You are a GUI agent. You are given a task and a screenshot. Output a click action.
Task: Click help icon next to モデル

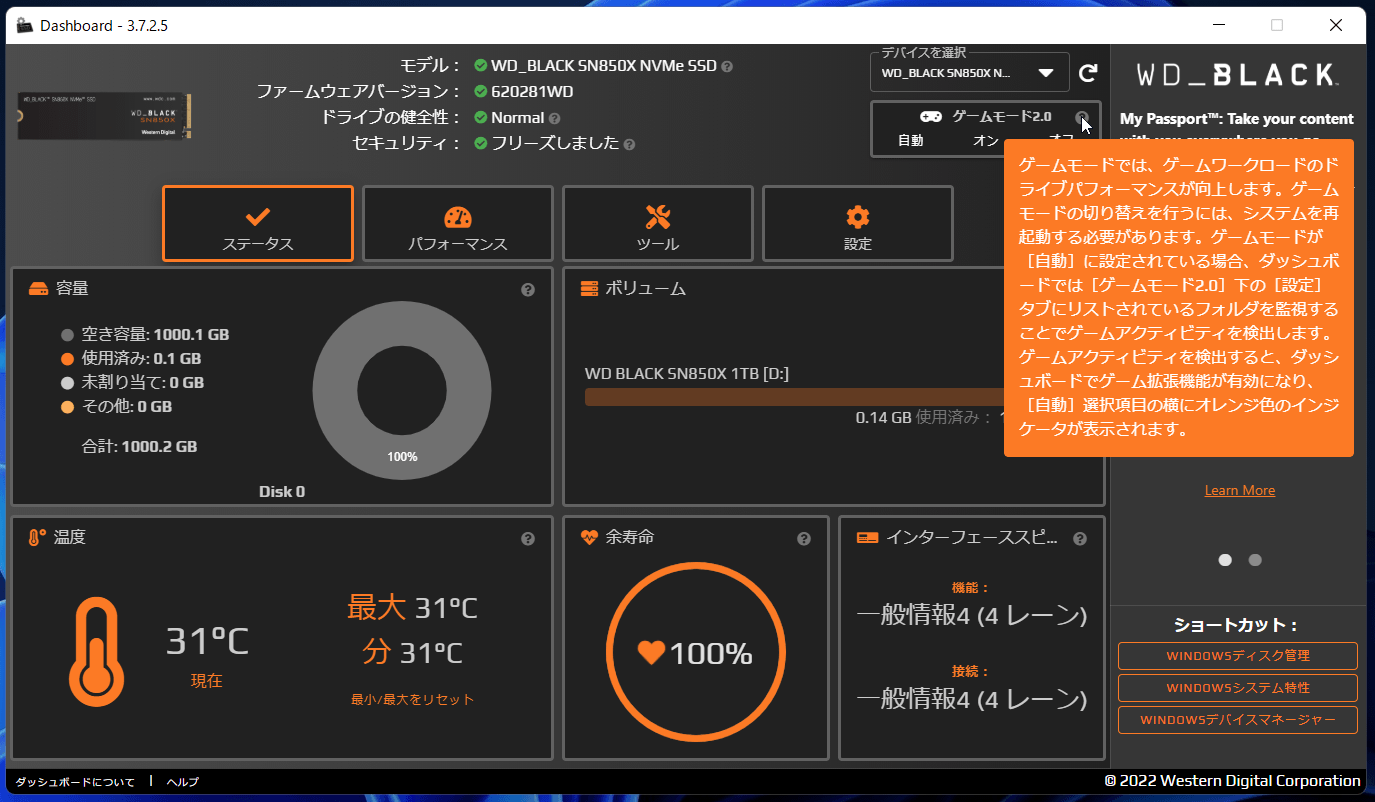point(727,67)
